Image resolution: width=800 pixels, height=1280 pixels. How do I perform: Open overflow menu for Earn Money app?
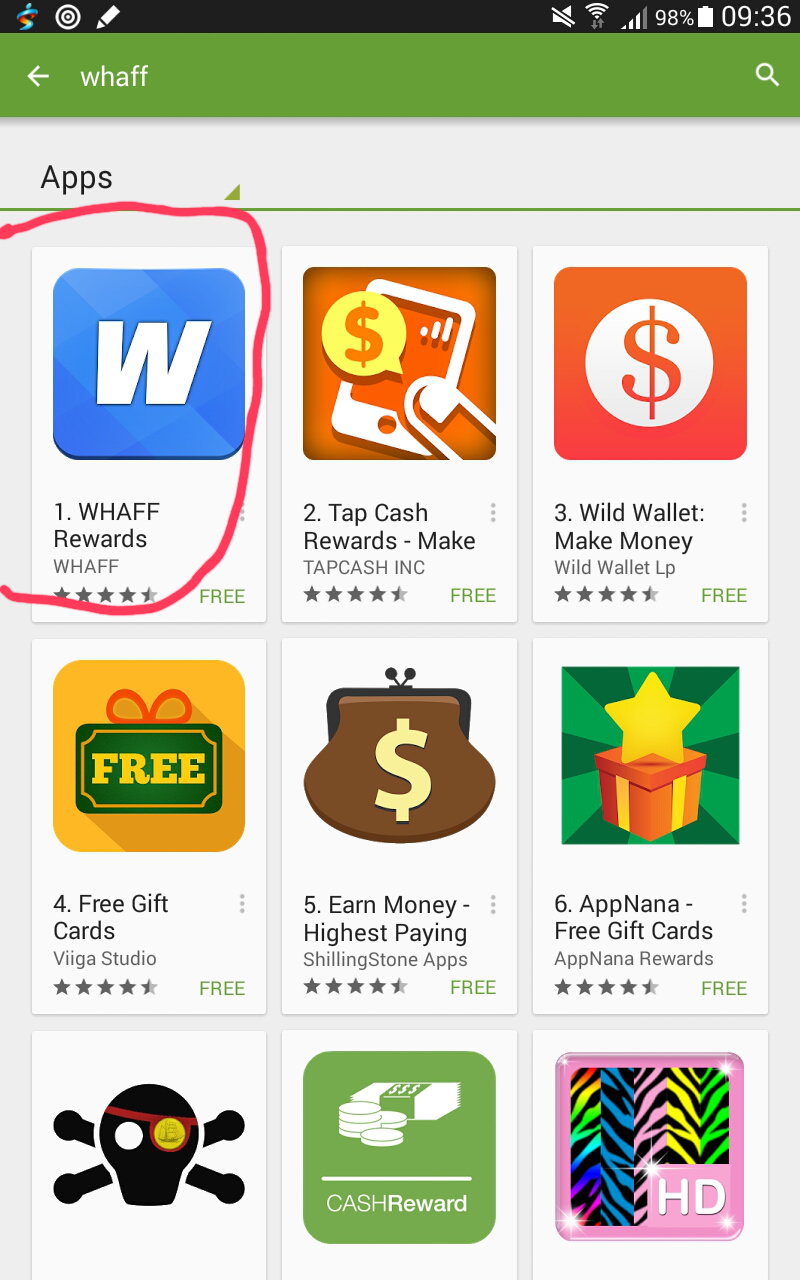pos(493,904)
